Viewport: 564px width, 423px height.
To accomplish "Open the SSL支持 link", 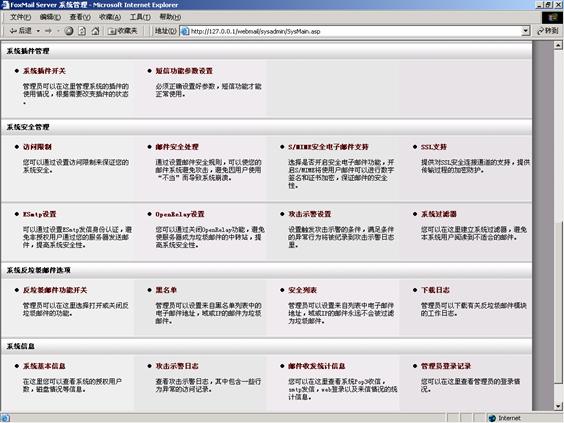I will point(434,147).
